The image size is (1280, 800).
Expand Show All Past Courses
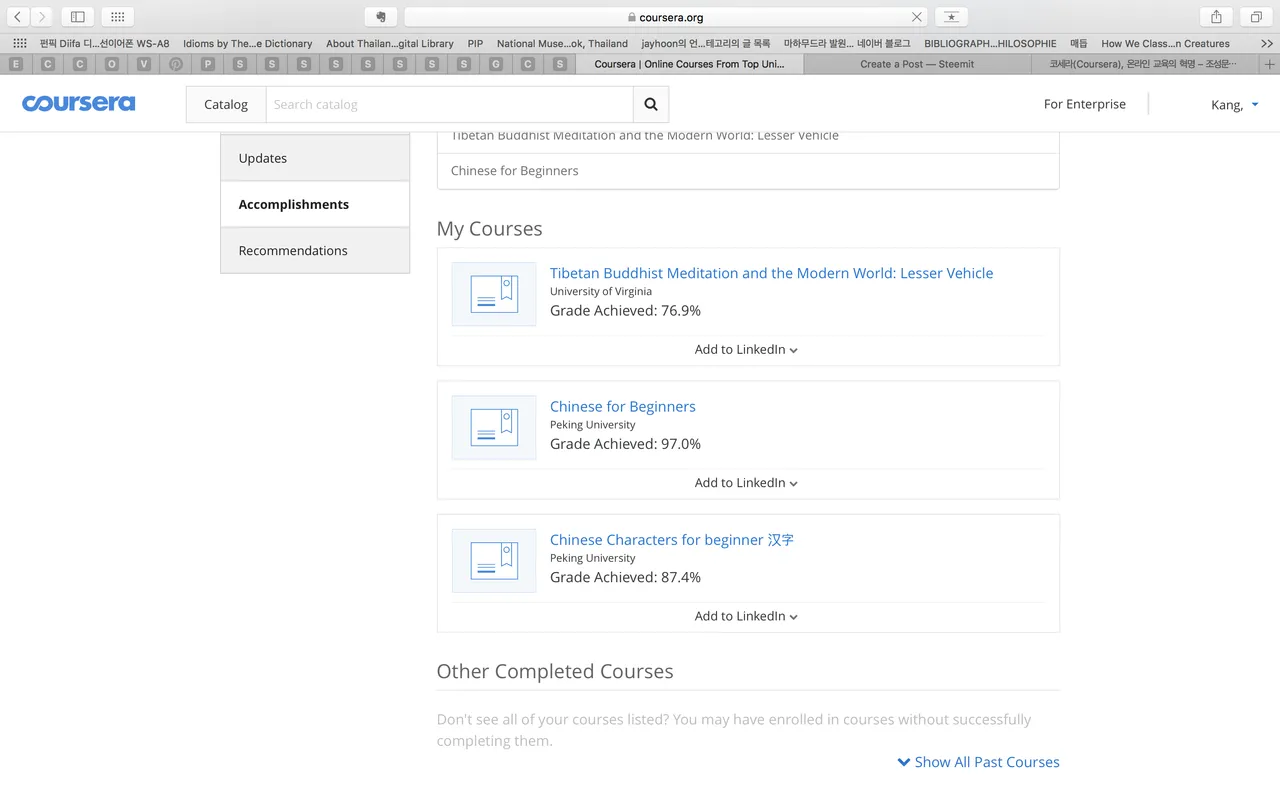coord(978,762)
